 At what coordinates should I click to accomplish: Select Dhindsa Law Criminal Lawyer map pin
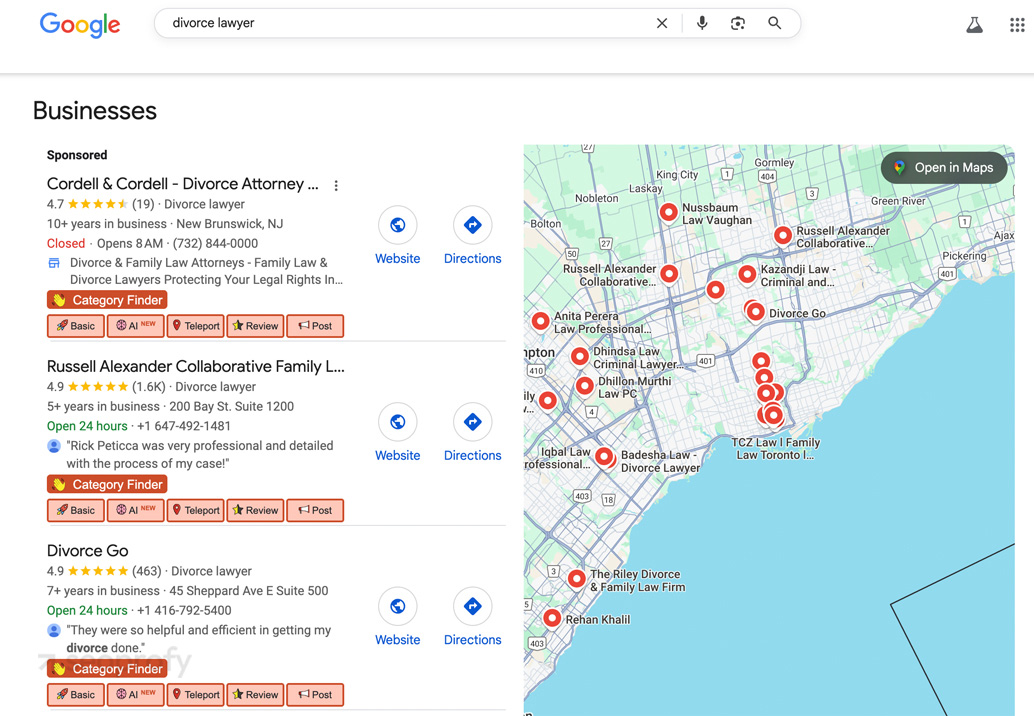(580, 357)
